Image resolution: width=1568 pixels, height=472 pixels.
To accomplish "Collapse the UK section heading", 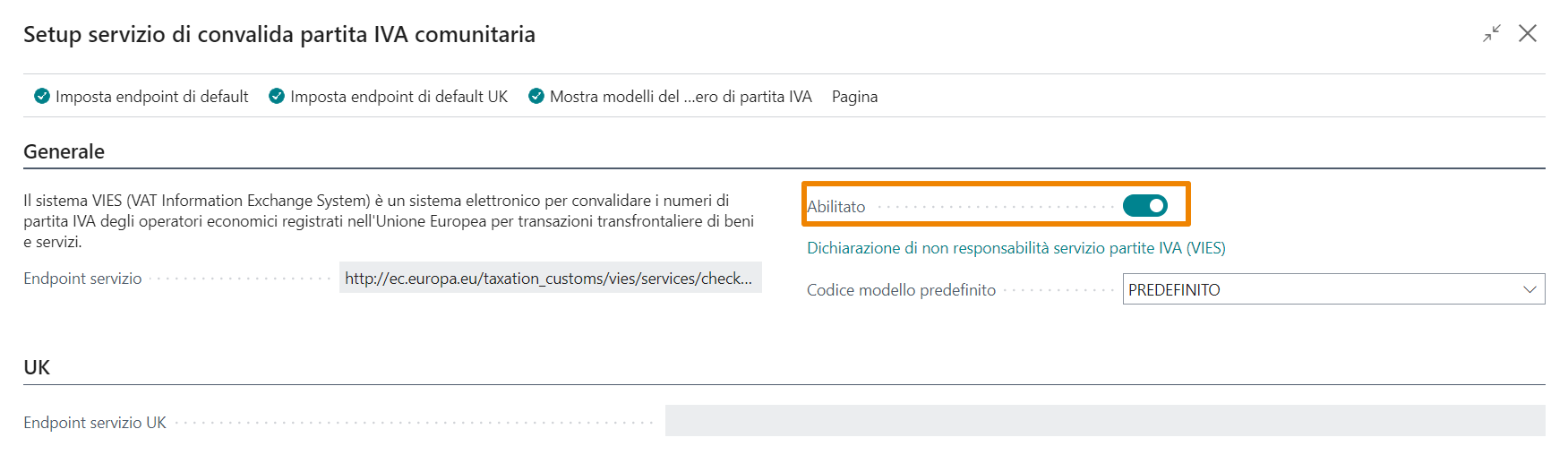I will coord(37,367).
